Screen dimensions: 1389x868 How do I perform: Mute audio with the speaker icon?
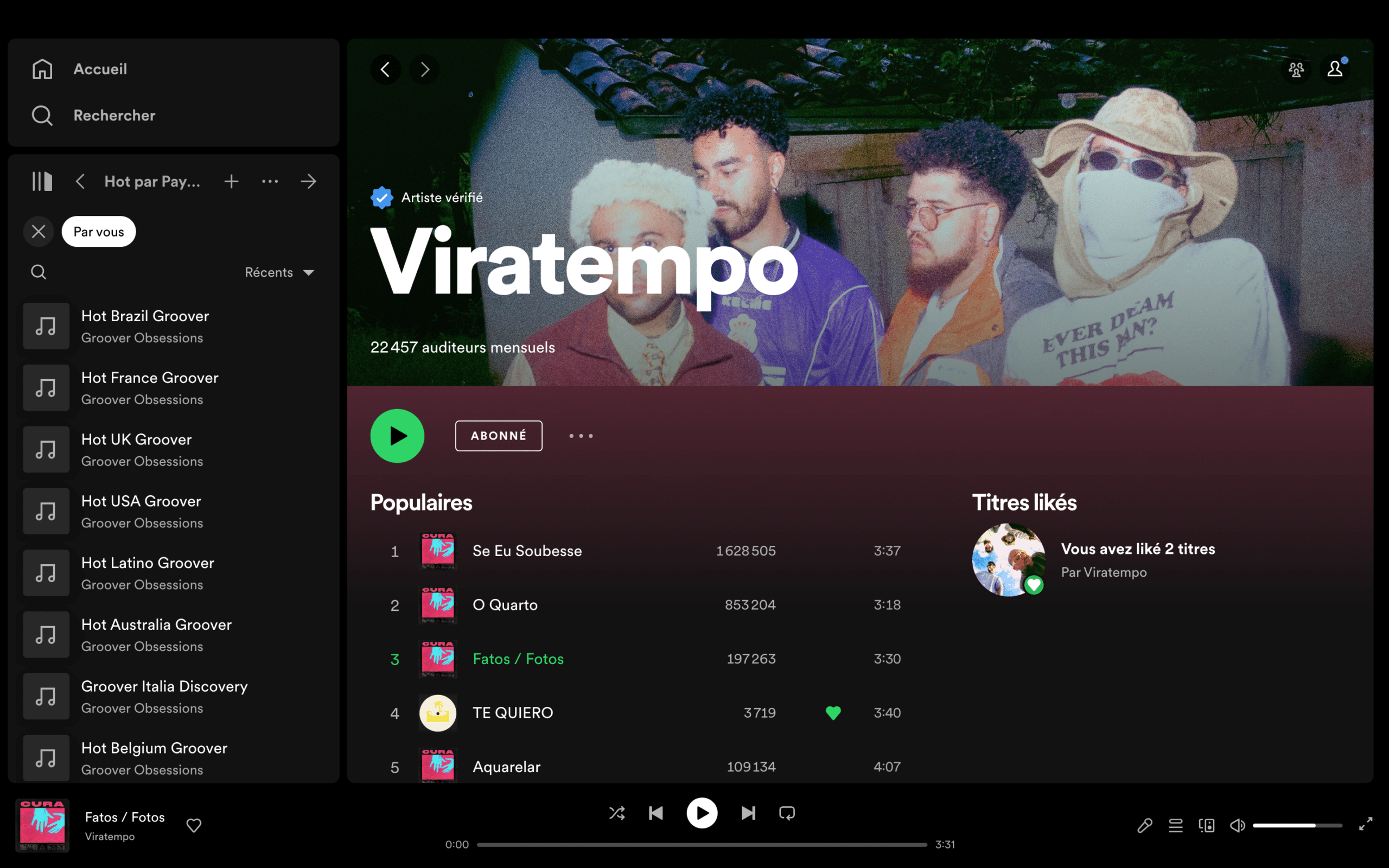1238,826
